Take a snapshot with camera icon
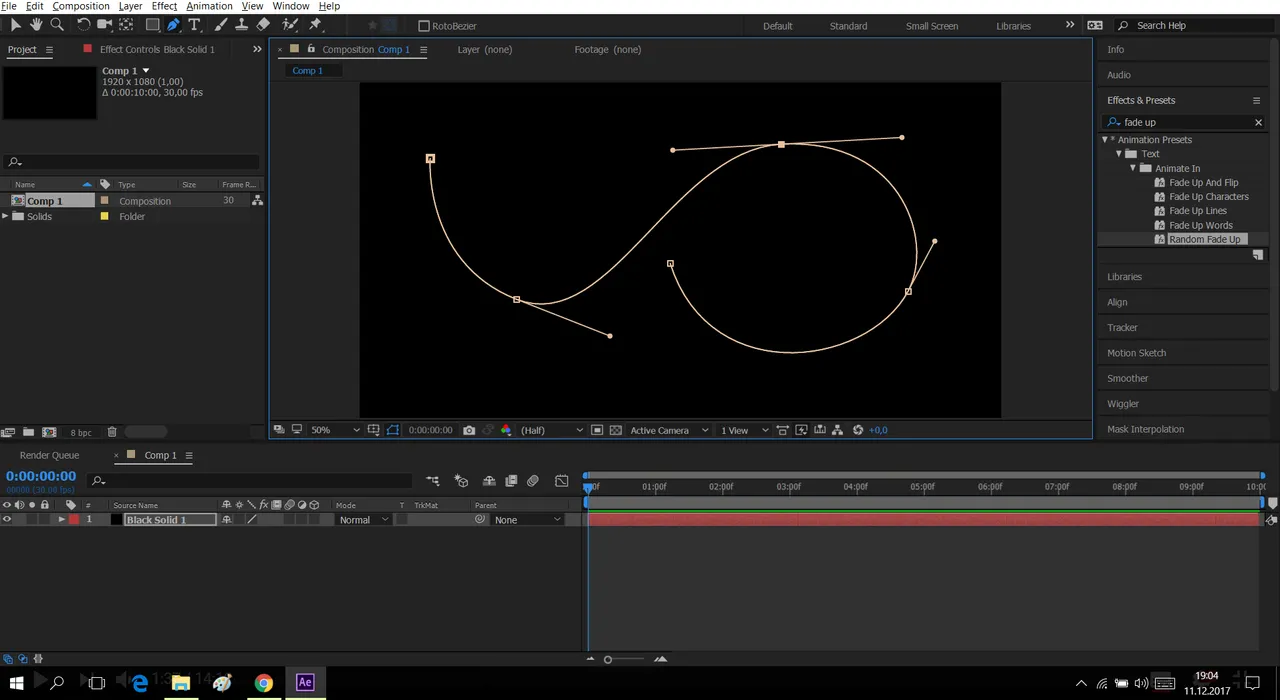The width and height of the screenshot is (1280, 700). point(469,430)
